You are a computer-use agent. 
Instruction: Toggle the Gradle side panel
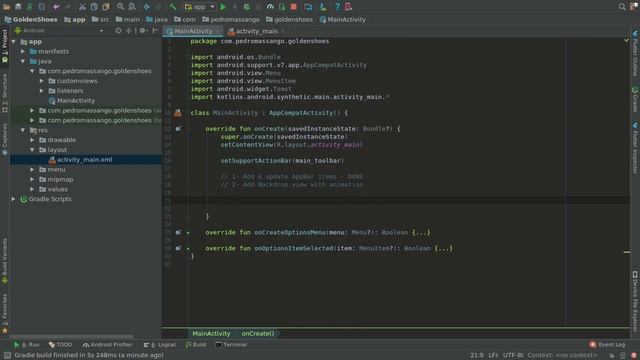click(635, 99)
